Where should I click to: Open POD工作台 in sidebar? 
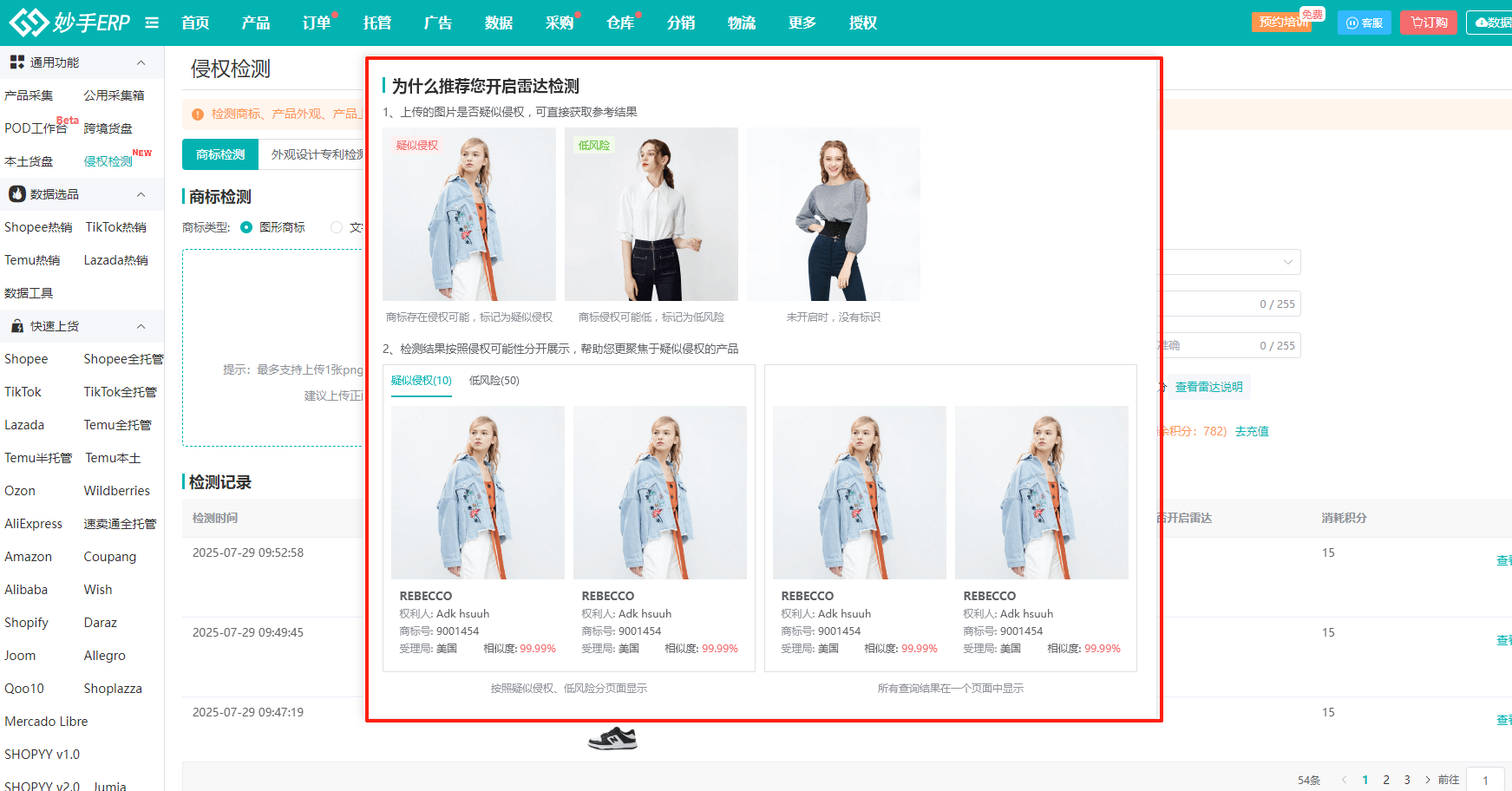click(36, 128)
